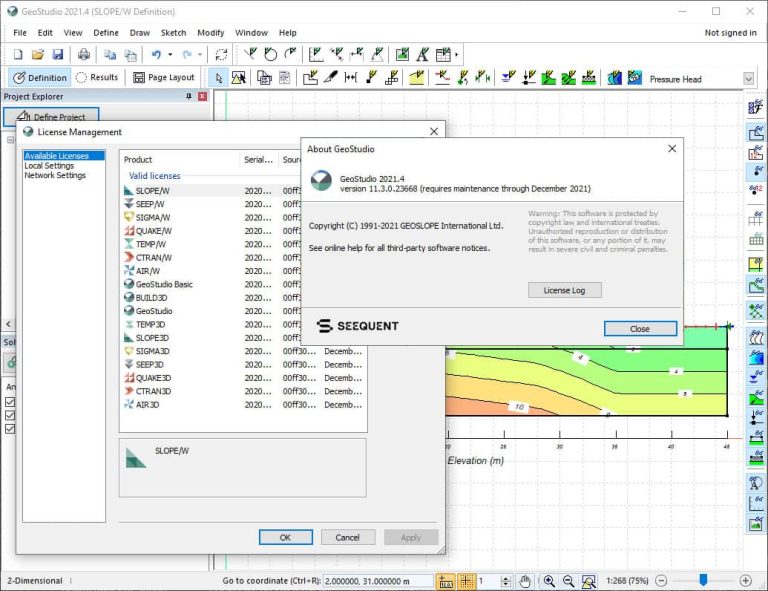This screenshot has height=591, width=768.
Task: Open the File menu
Action: point(20,33)
